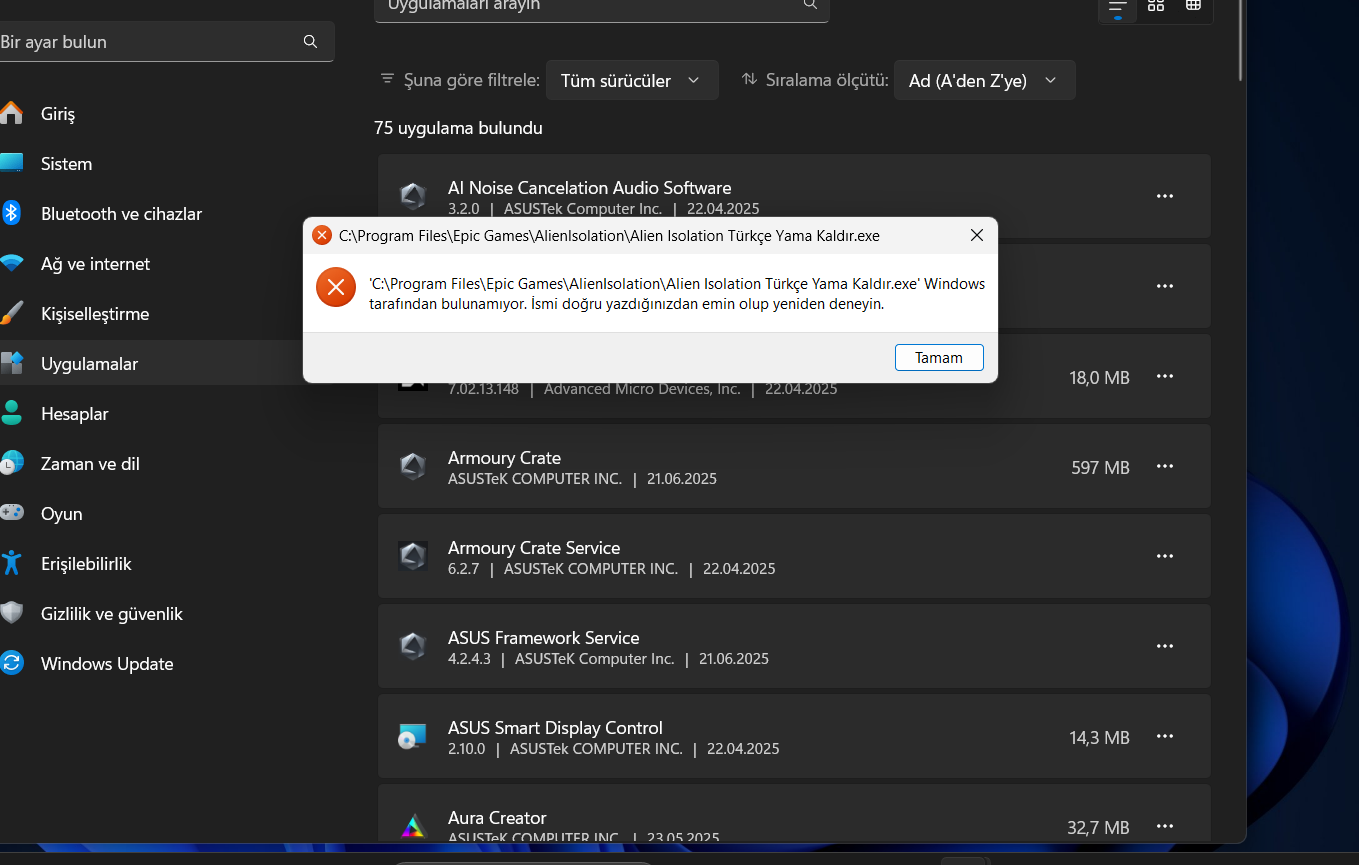This screenshot has width=1359, height=865.
Task: Click the Zaman ve dil clock globe icon
Action: click(x=11, y=463)
